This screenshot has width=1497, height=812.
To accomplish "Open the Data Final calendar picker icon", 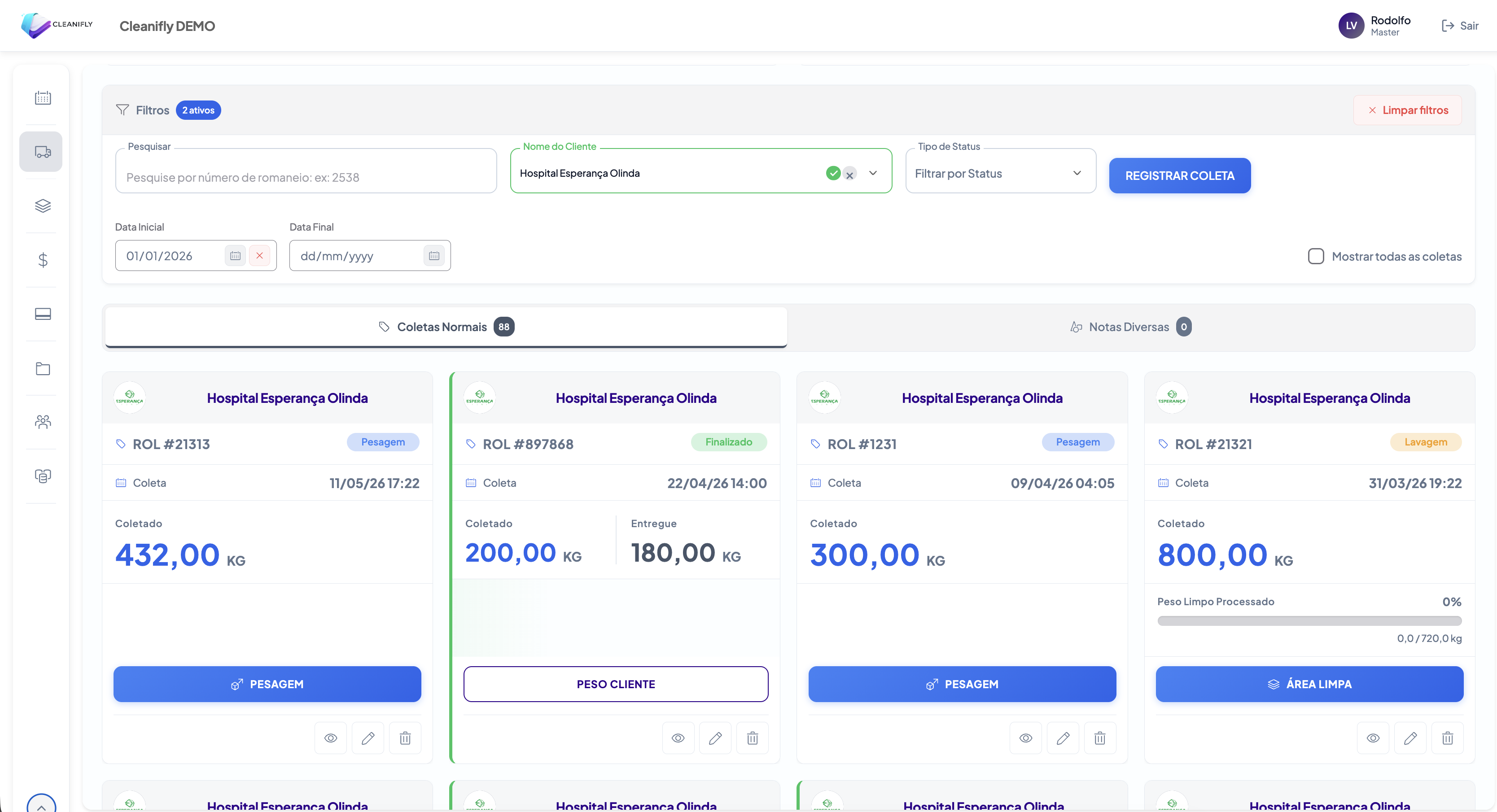I will pos(433,256).
